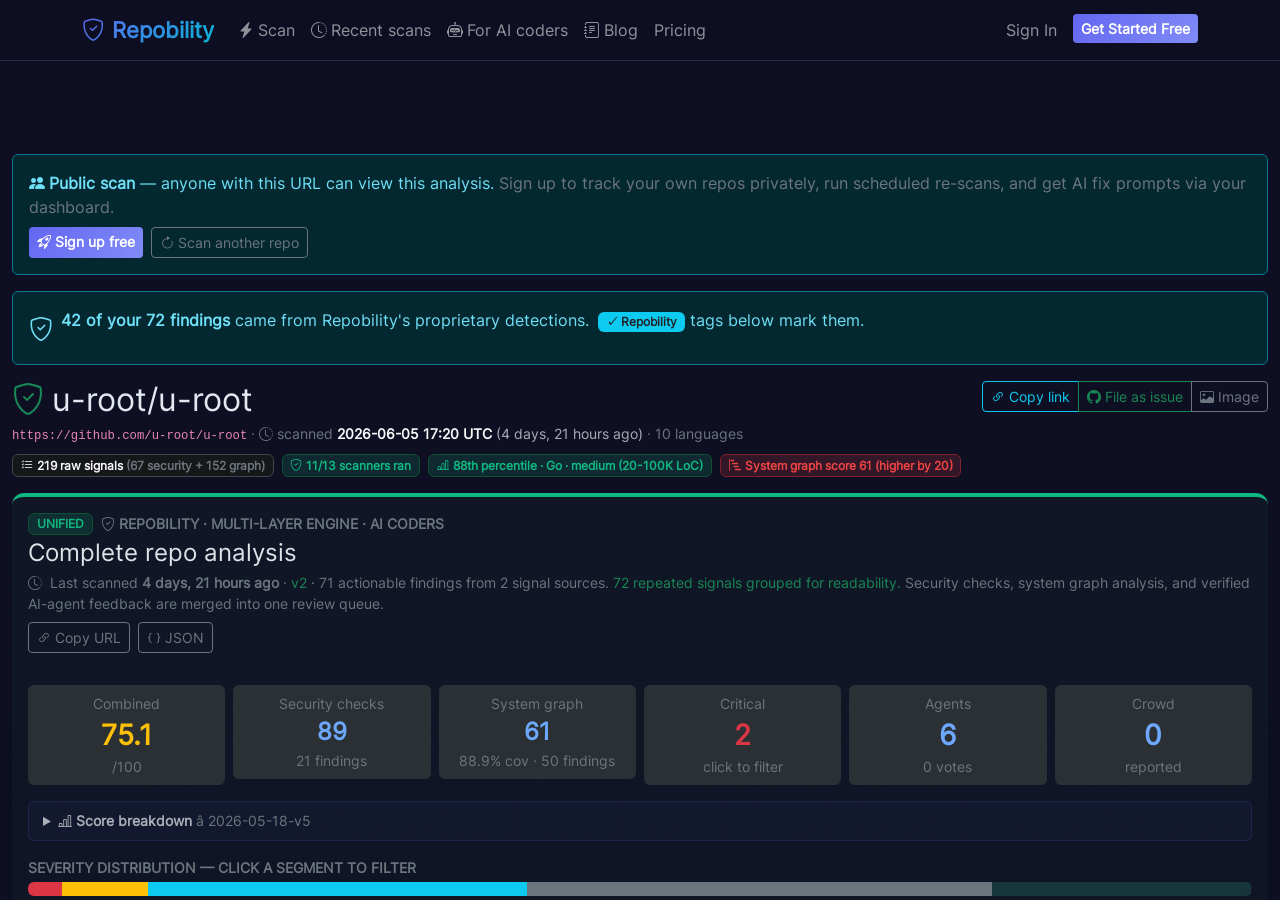The height and width of the screenshot is (900, 1280).
Task: Select the Agents 6 card
Action: tap(948, 735)
